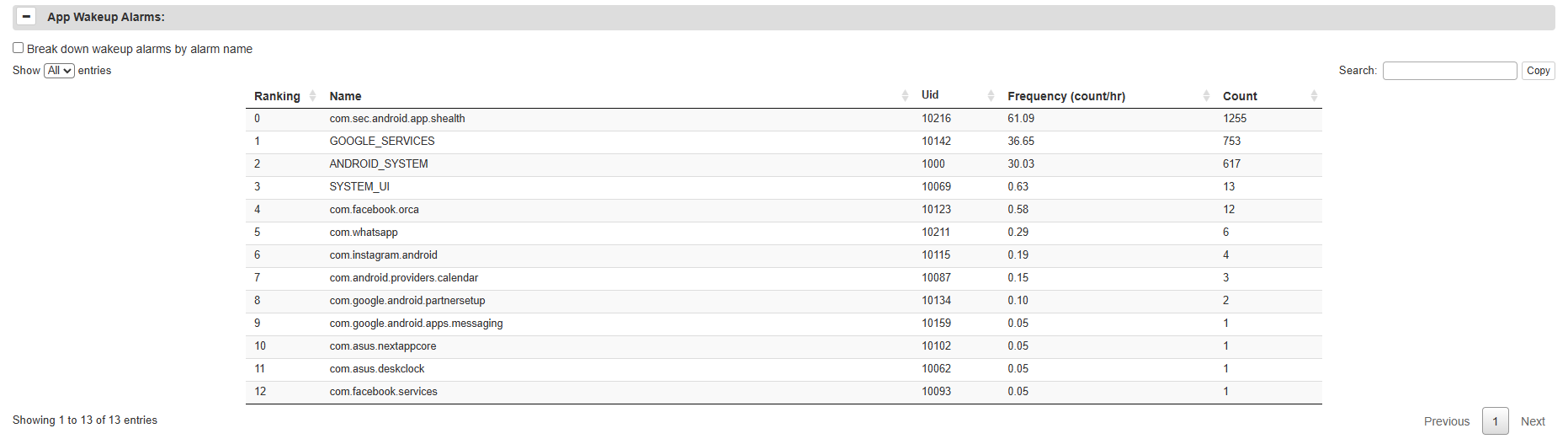Go to the Next page
The width and height of the screenshot is (1568, 439).
pos(1532,421)
